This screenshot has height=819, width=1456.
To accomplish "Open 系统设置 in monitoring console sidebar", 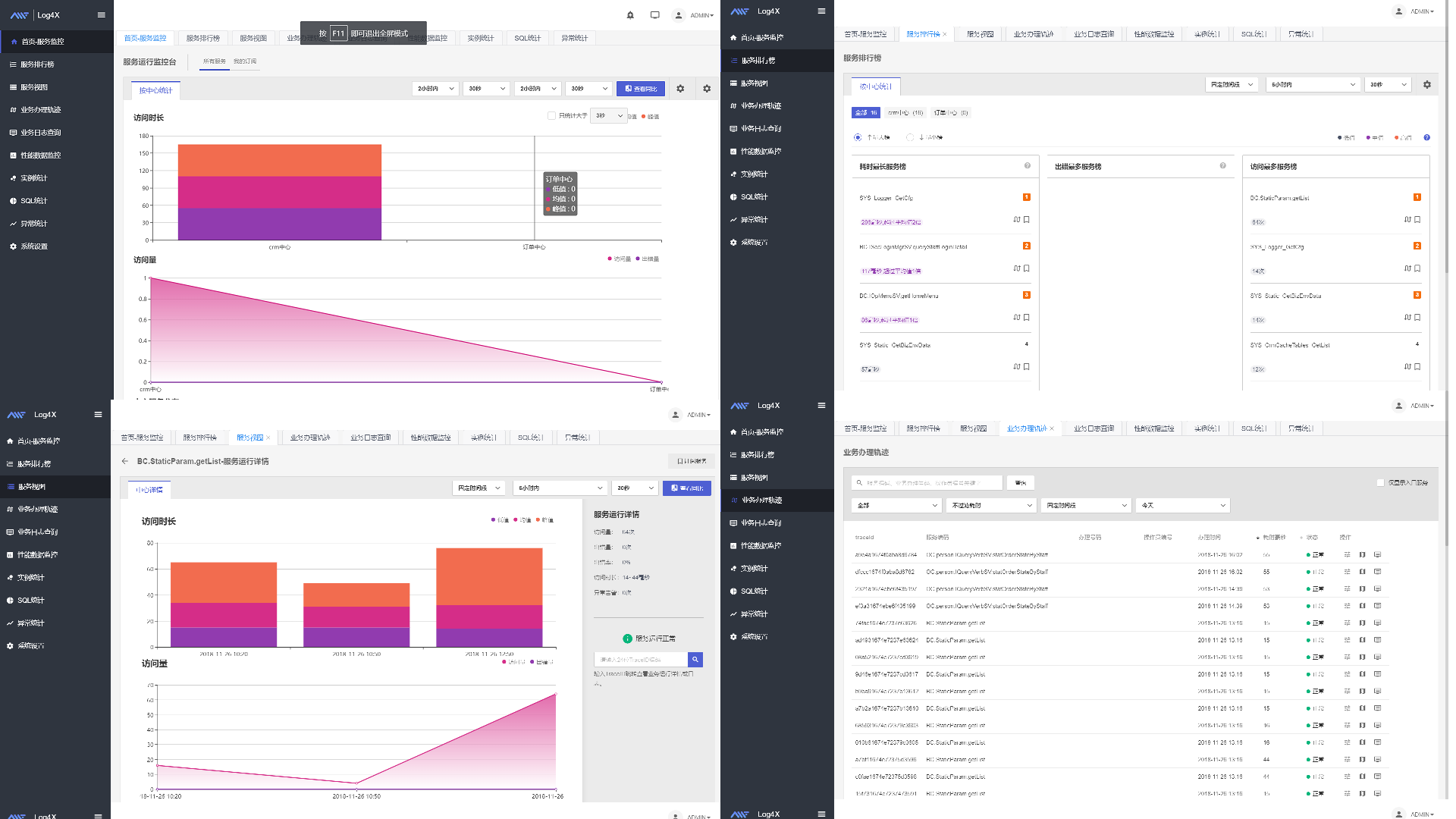I will pos(34,246).
